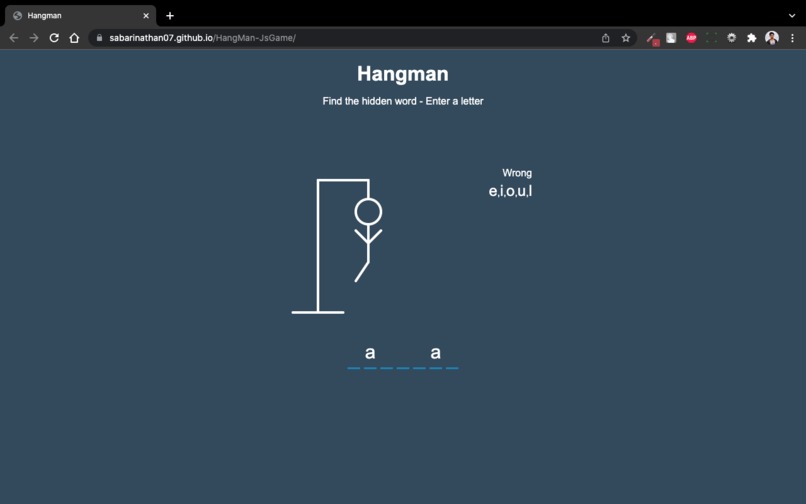The width and height of the screenshot is (806, 504).
Task: Click the wrong letters list 'e,i,o,u,l'
Action: coord(510,191)
